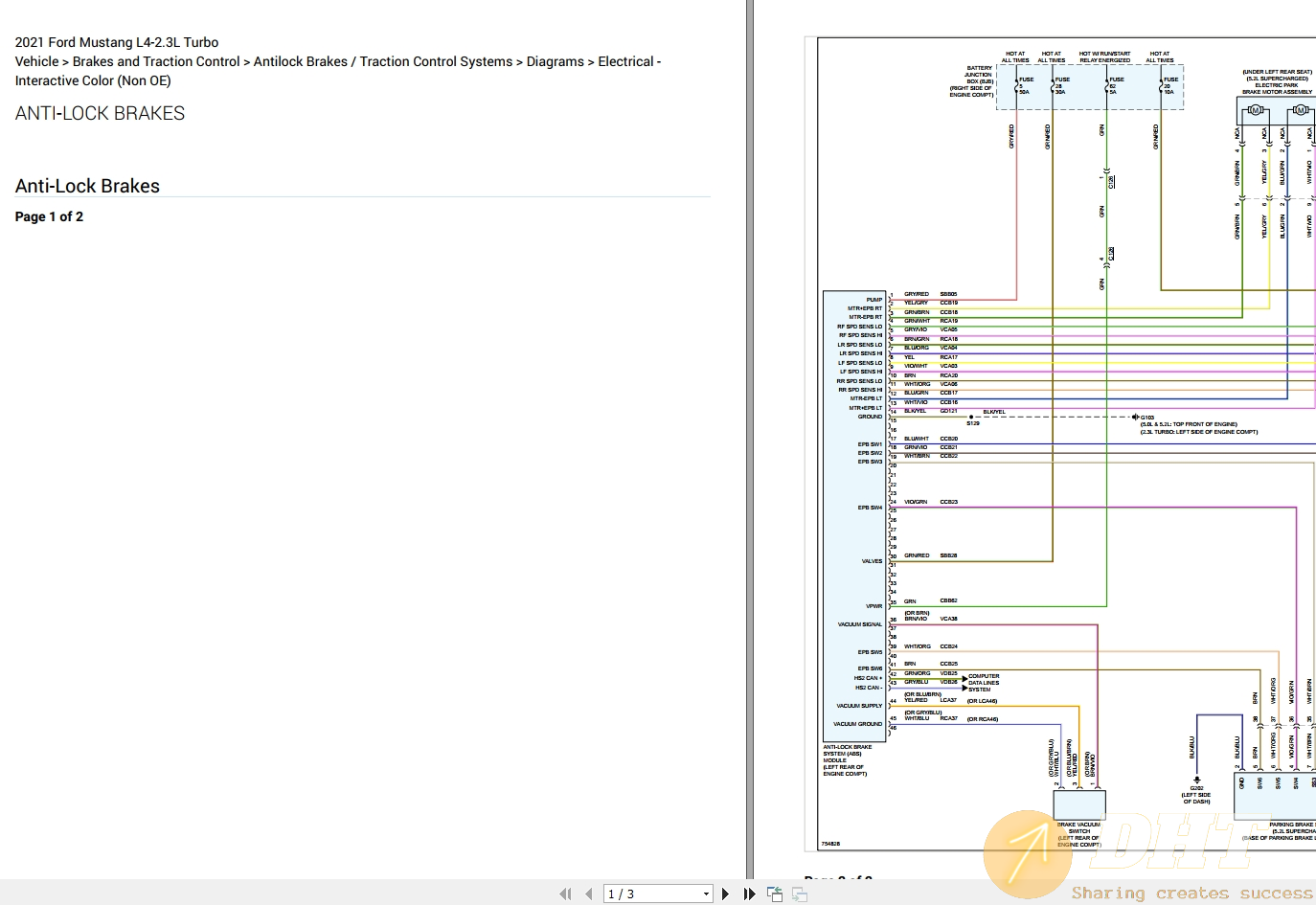Viewport: 1316px width, 905px height.
Task: Click the 'GRN/RED SBB28' wire label
Action: (930, 555)
